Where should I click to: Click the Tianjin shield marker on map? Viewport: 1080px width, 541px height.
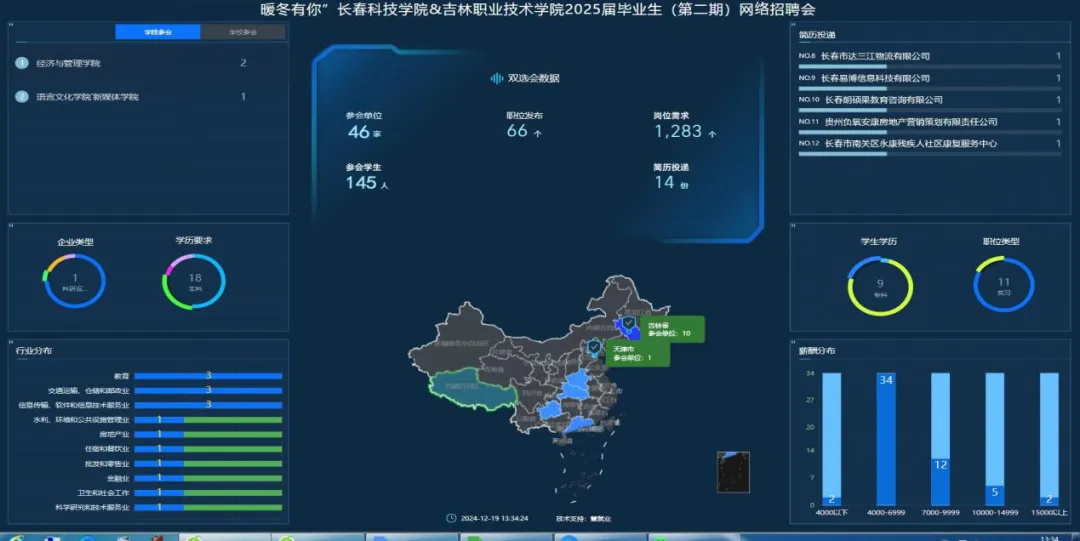[x=594, y=347]
